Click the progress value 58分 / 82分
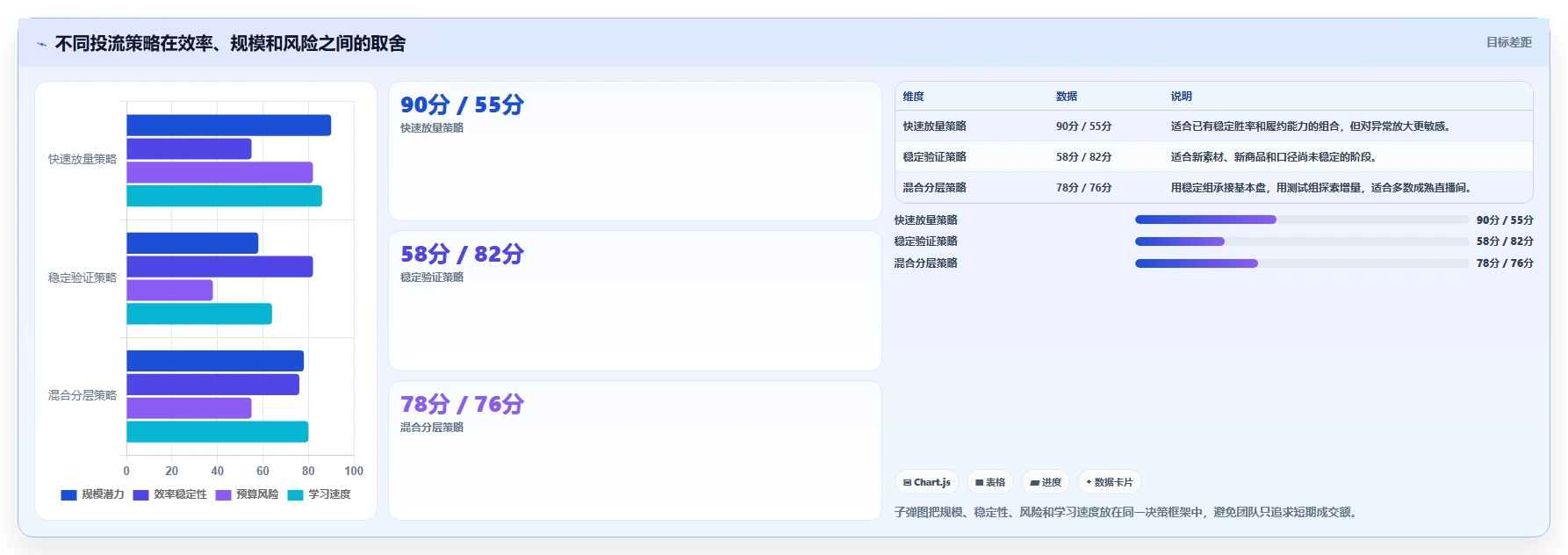The width and height of the screenshot is (1568, 555). coord(1505,241)
